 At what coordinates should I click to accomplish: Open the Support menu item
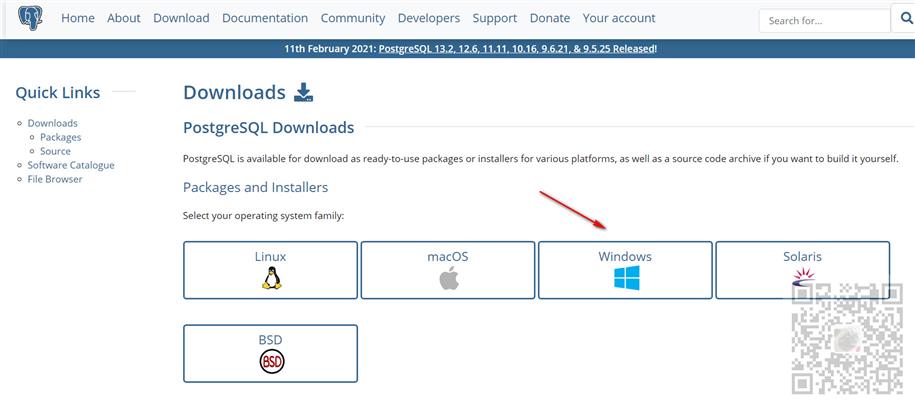[495, 18]
